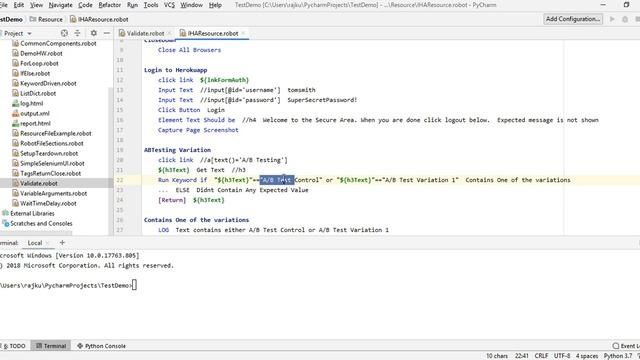Screen dimensions: 640x360
Task: Hide the Project panel with minus icon
Action: point(107,33)
